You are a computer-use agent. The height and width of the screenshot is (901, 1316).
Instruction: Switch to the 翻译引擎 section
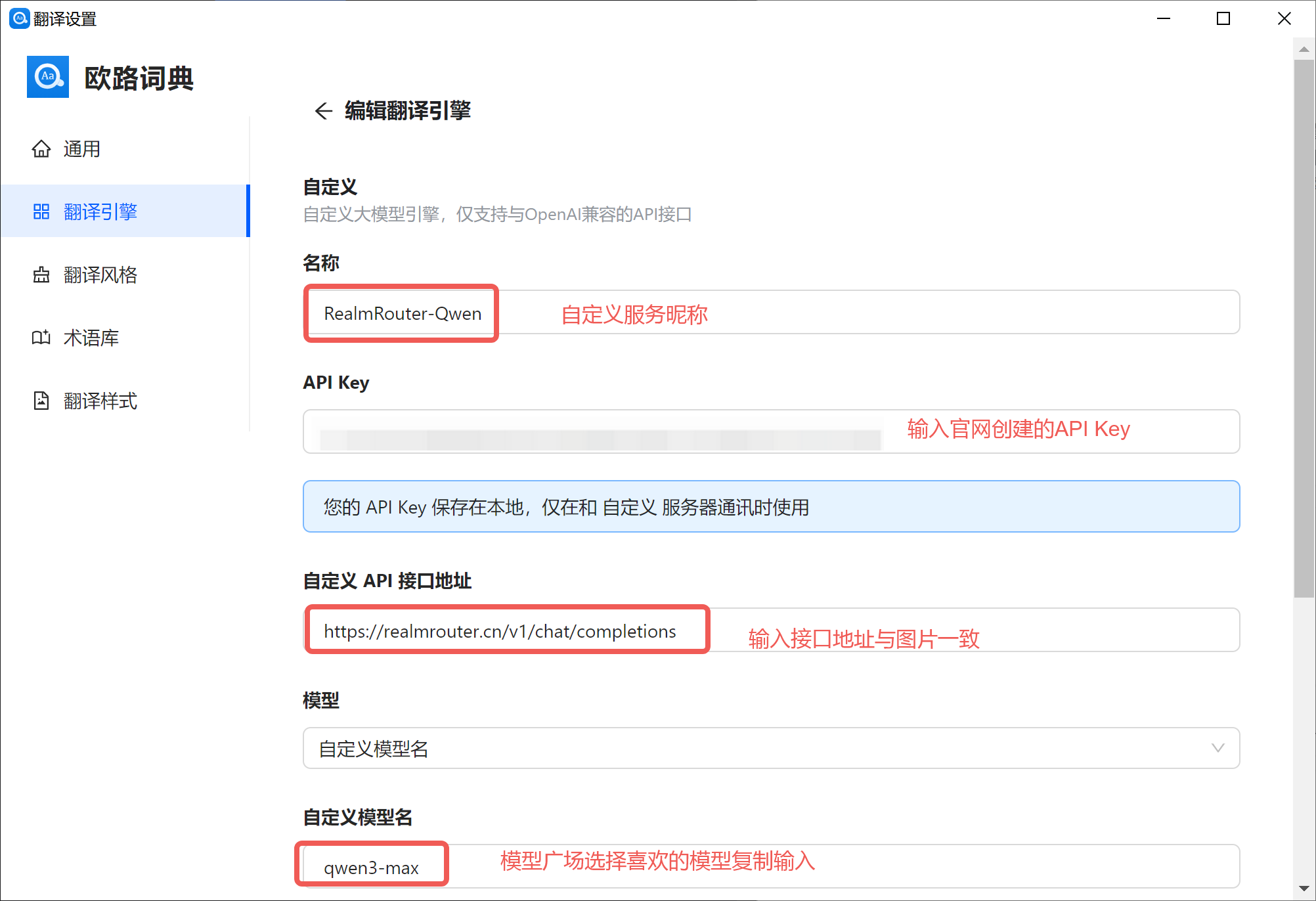tap(100, 211)
